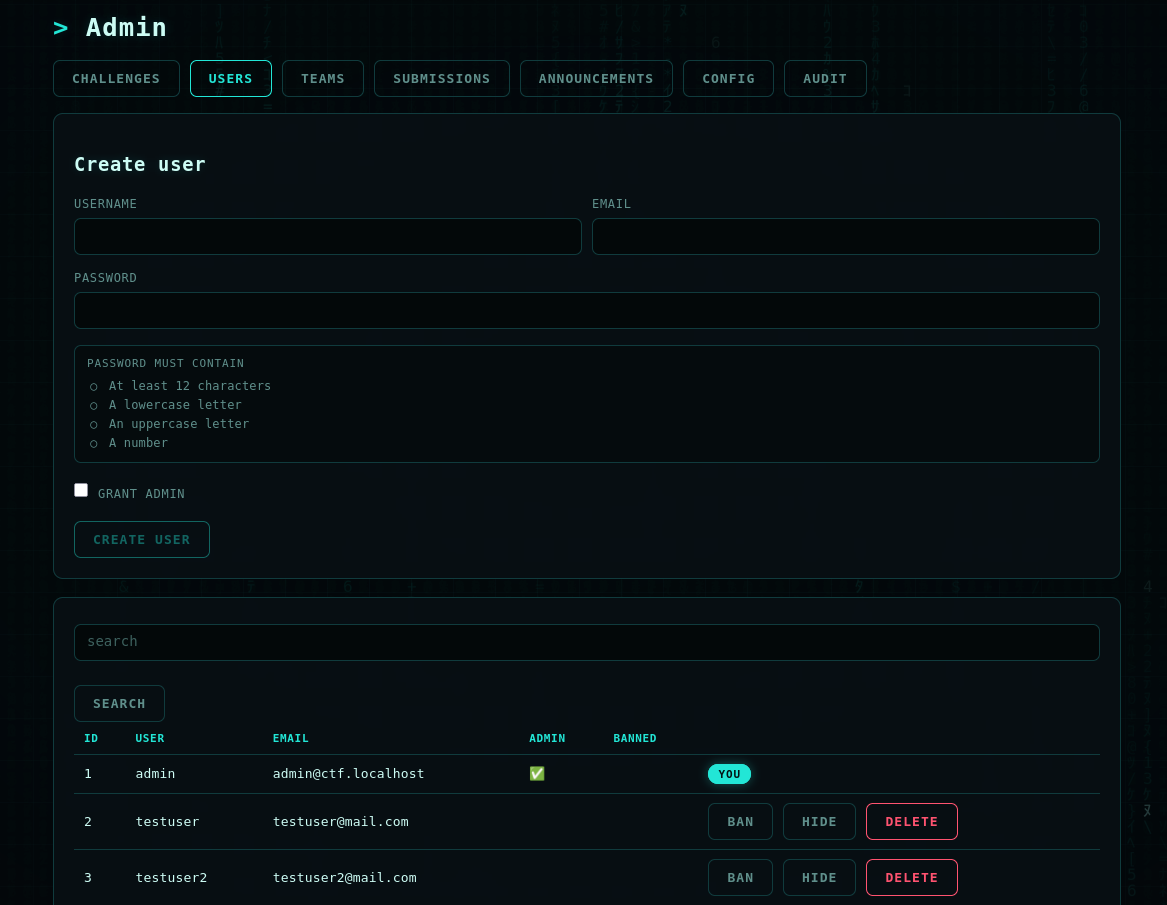Click the 'A lowercase letter' requirement

175,405
